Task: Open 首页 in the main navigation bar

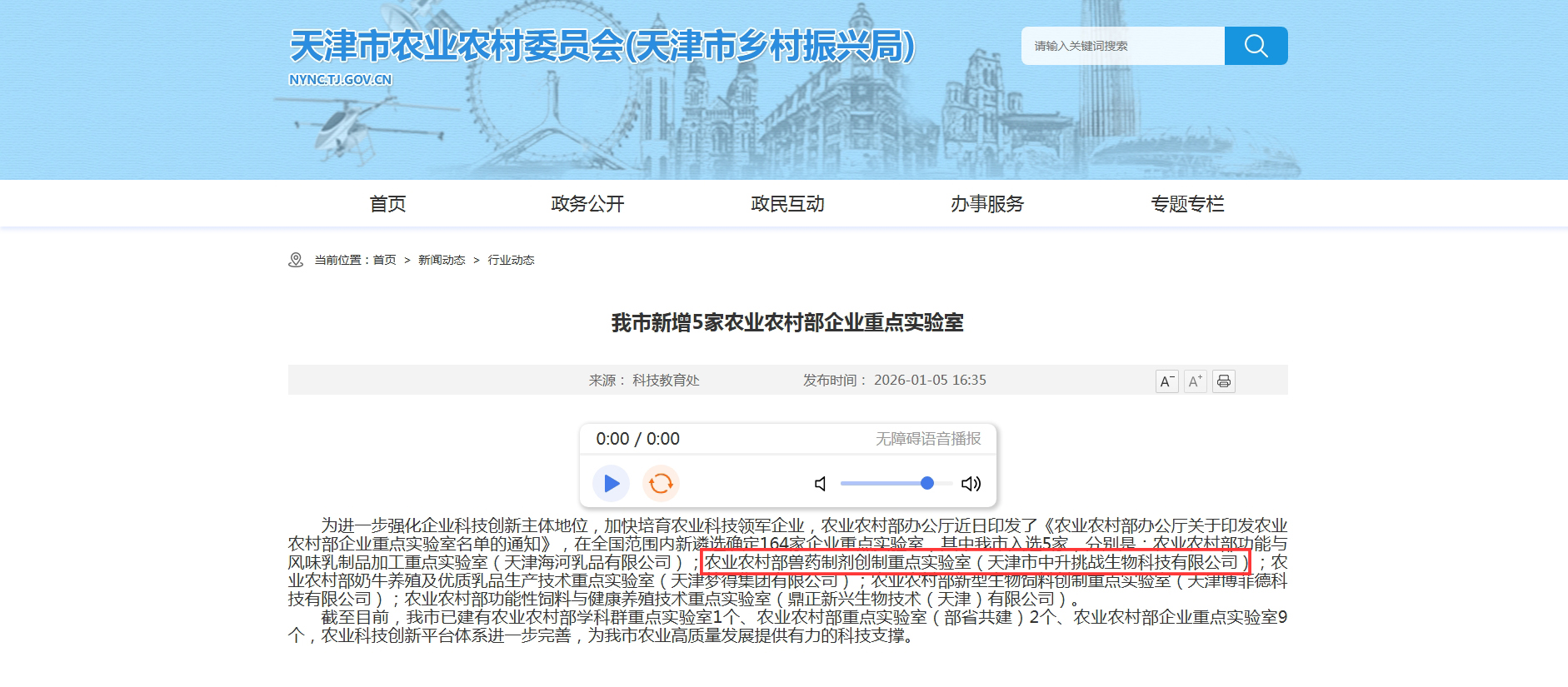Action: pyautogui.click(x=387, y=204)
